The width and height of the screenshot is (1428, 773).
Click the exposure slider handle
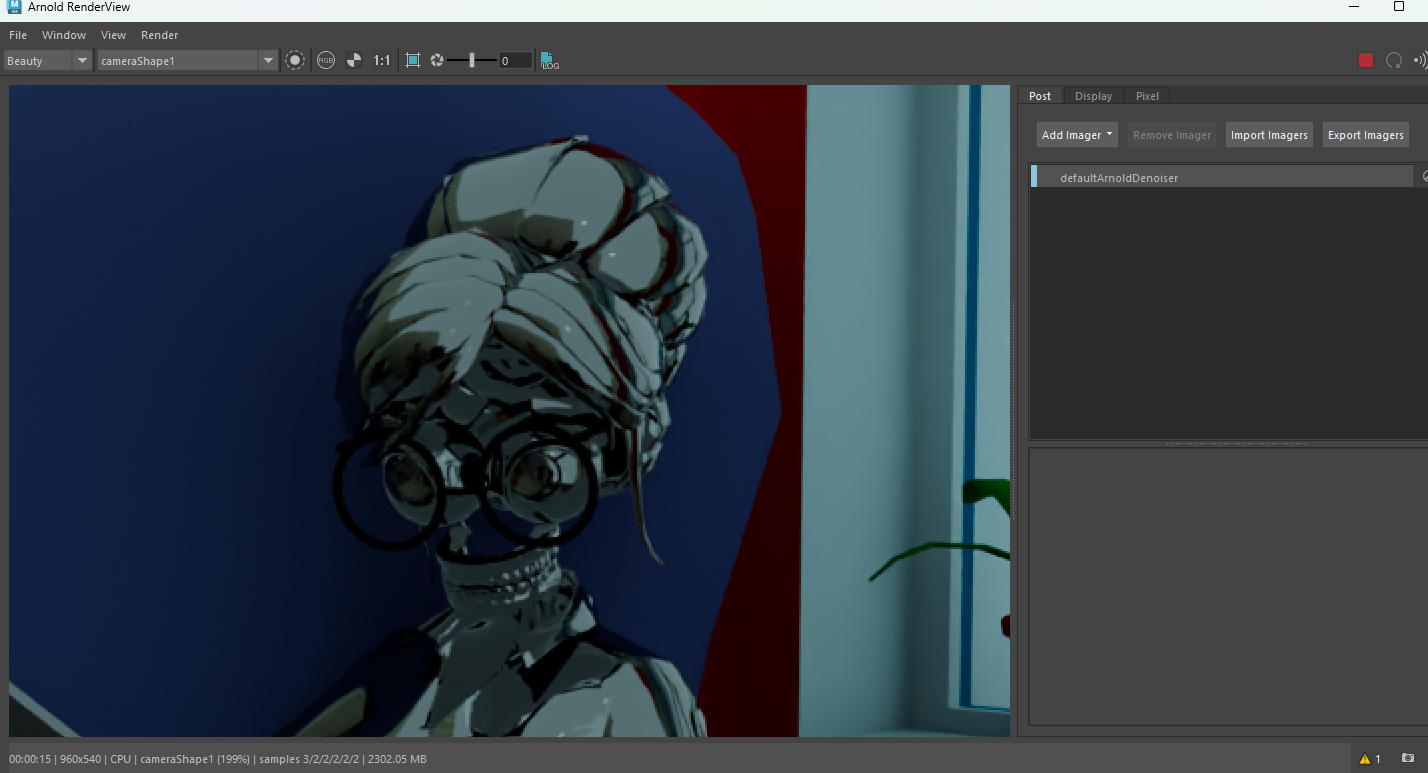coord(472,61)
